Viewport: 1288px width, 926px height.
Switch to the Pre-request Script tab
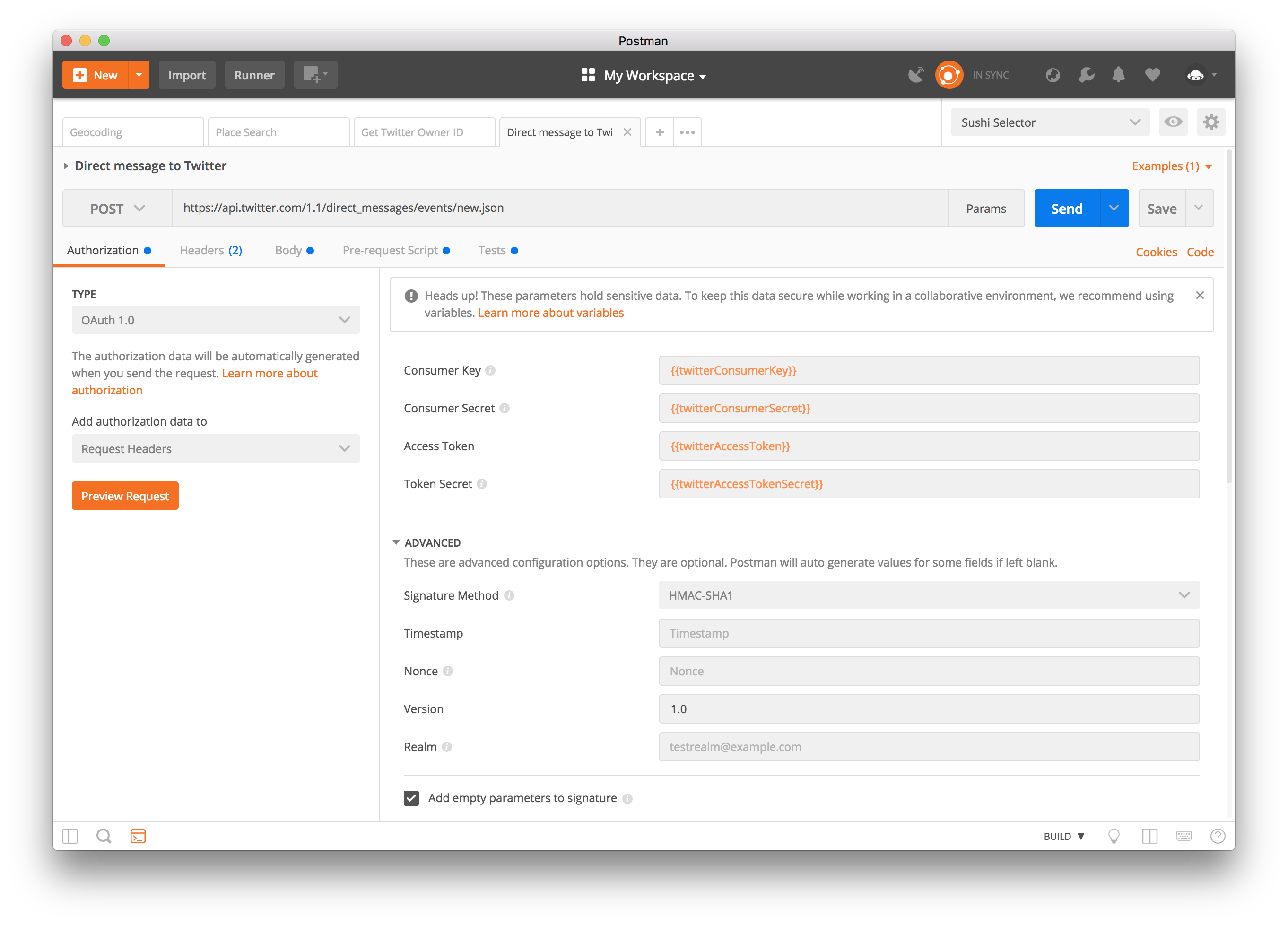pyautogui.click(x=390, y=251)
